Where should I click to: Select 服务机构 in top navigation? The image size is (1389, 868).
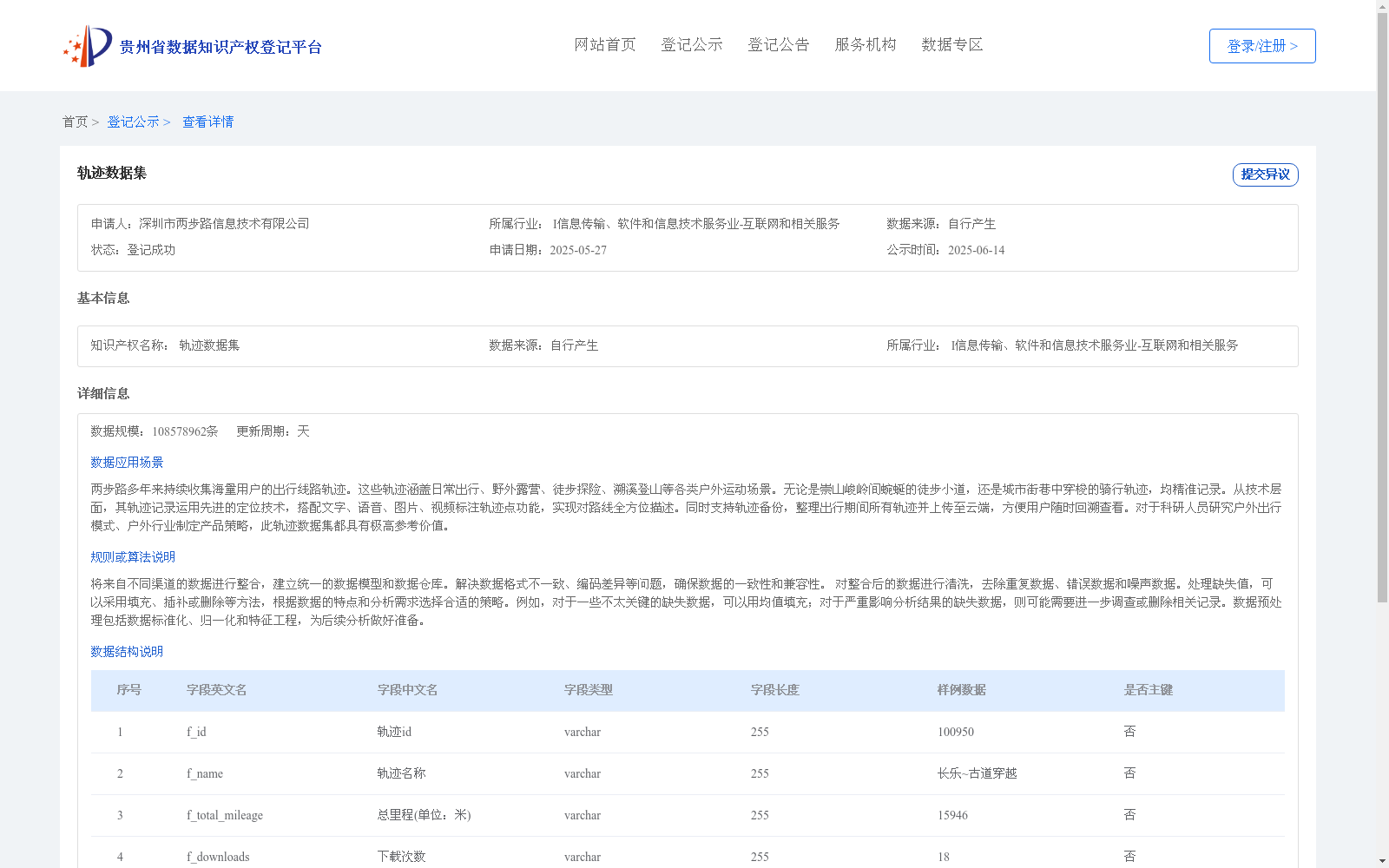pos(866,45)
